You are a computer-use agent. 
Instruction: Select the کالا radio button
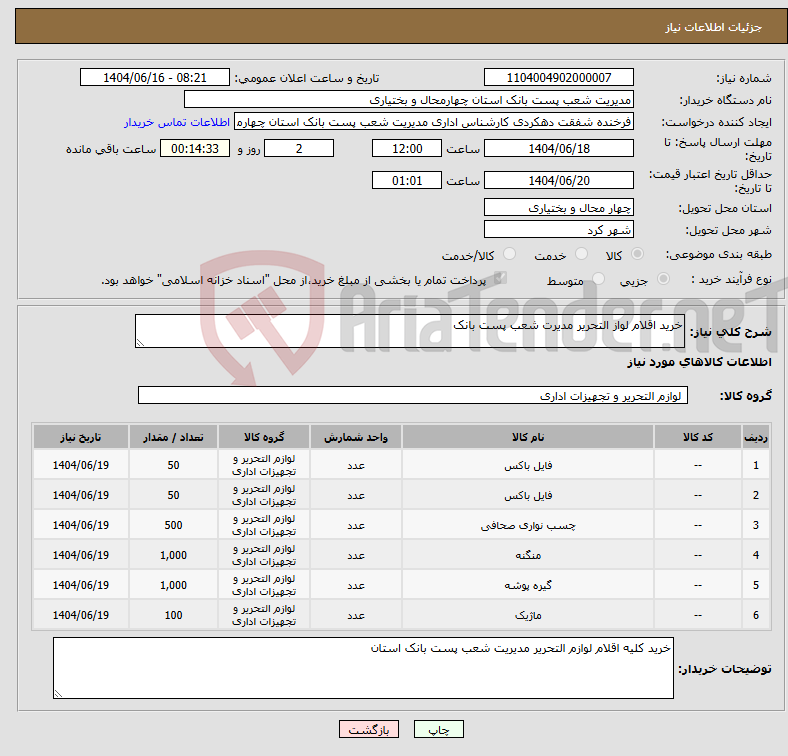point(637,254)
